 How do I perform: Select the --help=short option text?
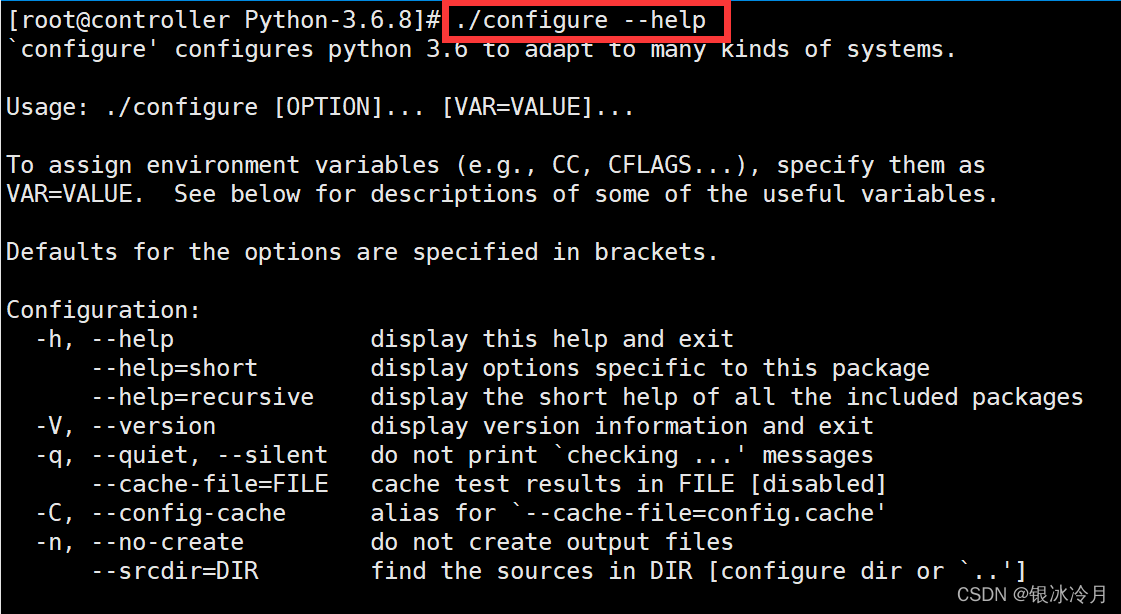pos(174,368)
